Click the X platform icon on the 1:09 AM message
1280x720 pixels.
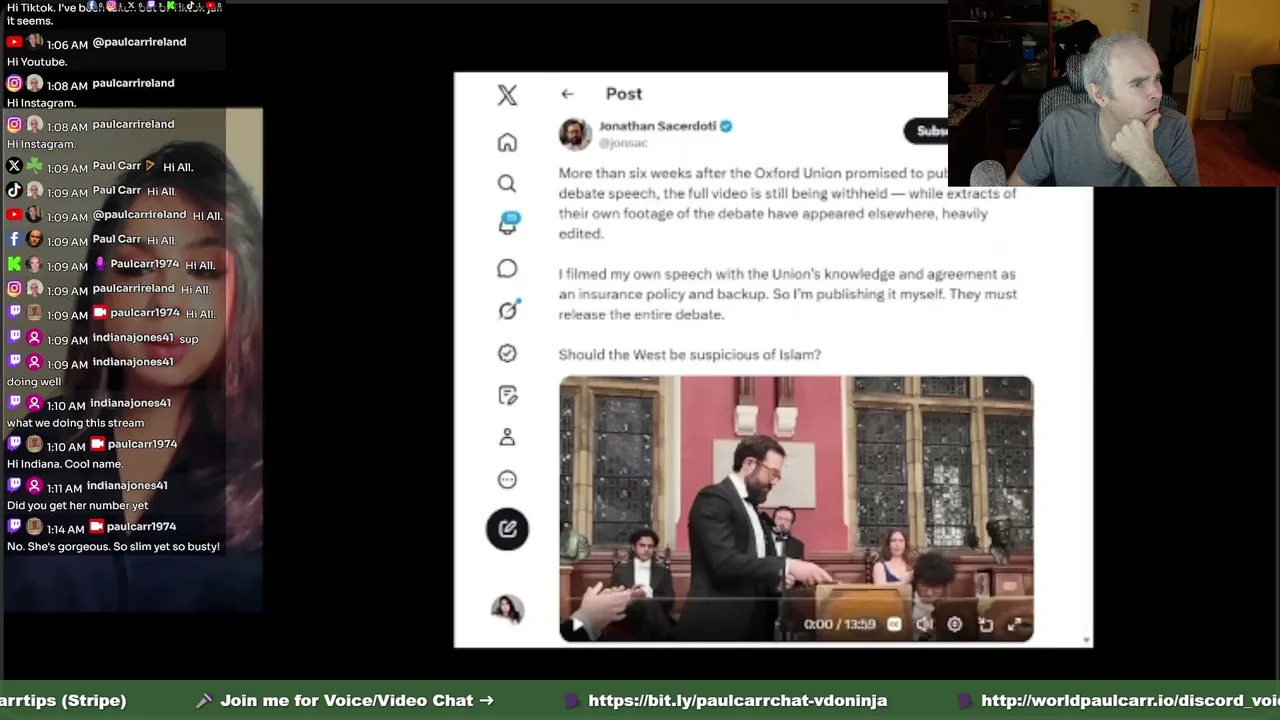coord(14,166)
